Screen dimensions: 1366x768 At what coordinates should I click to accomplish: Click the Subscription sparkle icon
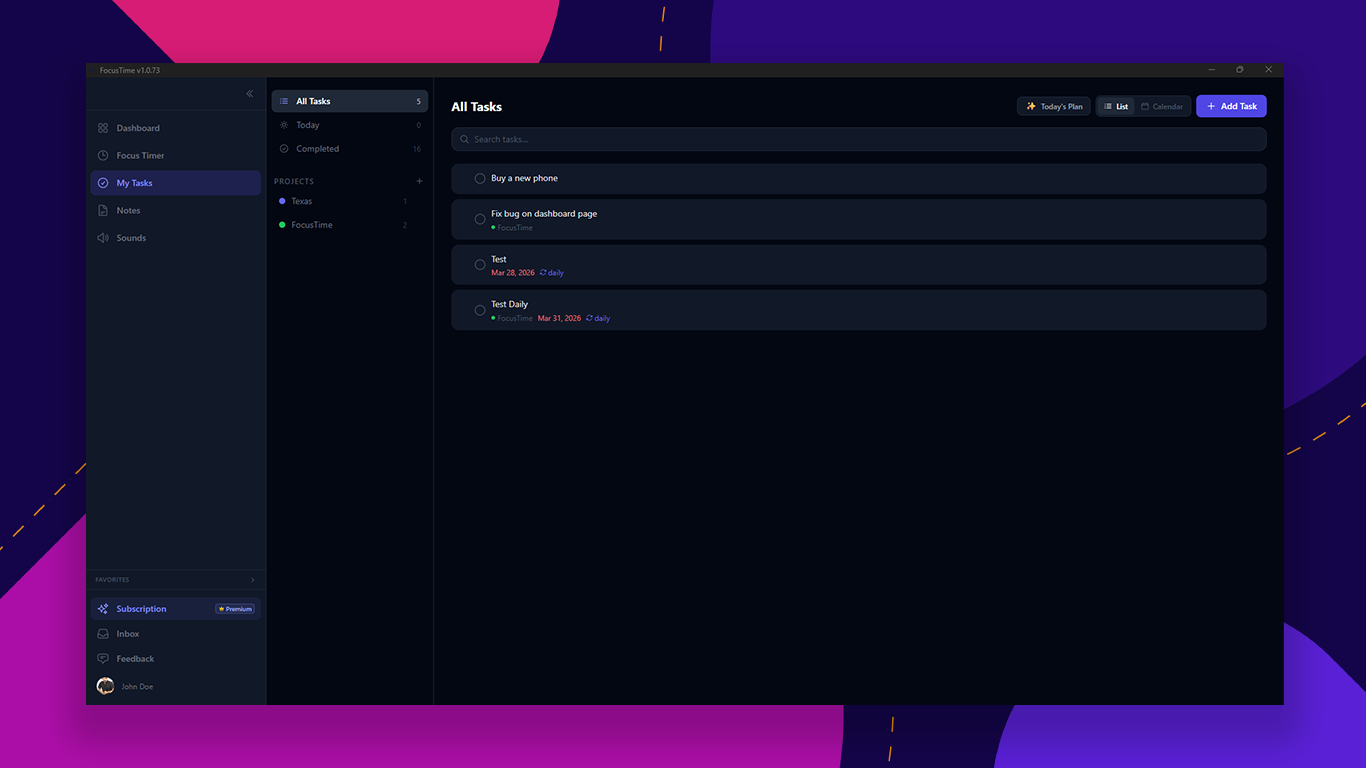pyautogui.click(x=103, y=609)
